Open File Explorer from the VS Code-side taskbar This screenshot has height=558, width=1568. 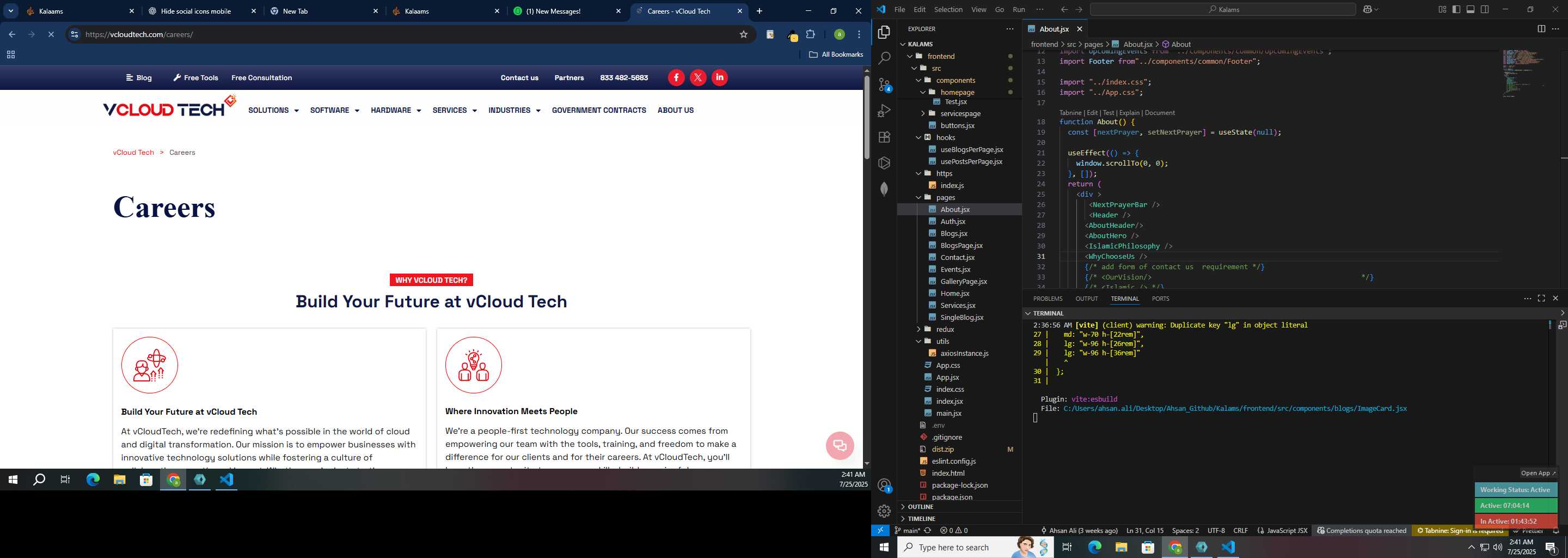1121,547
